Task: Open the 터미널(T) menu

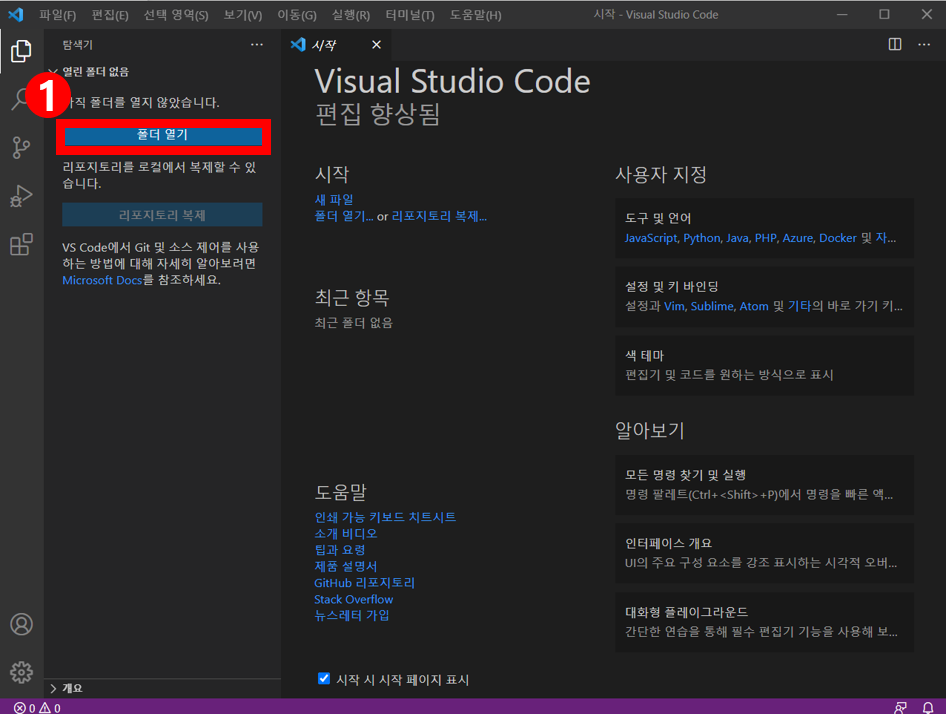Action: (x=410, y=15)
